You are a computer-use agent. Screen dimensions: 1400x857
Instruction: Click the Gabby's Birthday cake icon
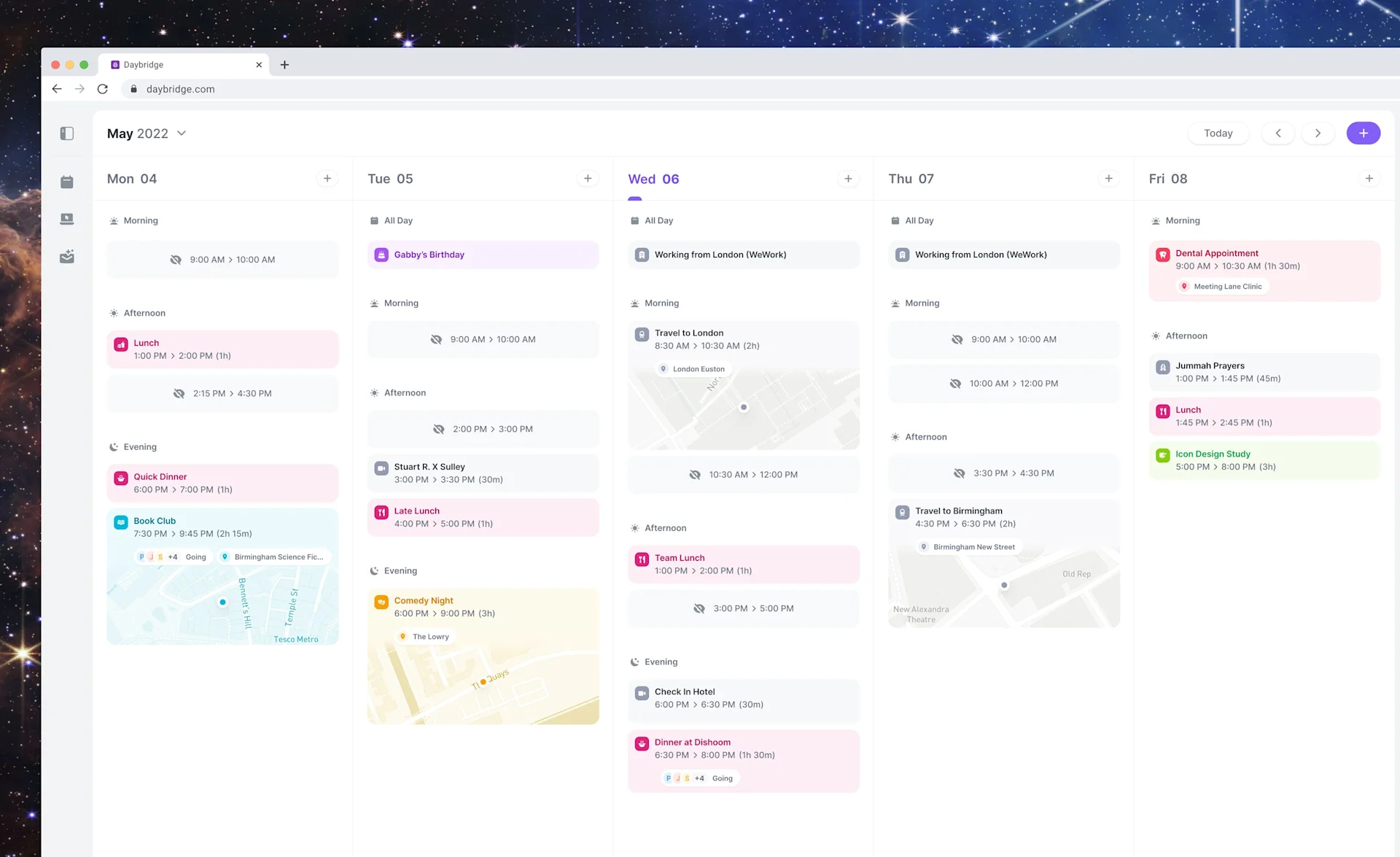point(381,255)
